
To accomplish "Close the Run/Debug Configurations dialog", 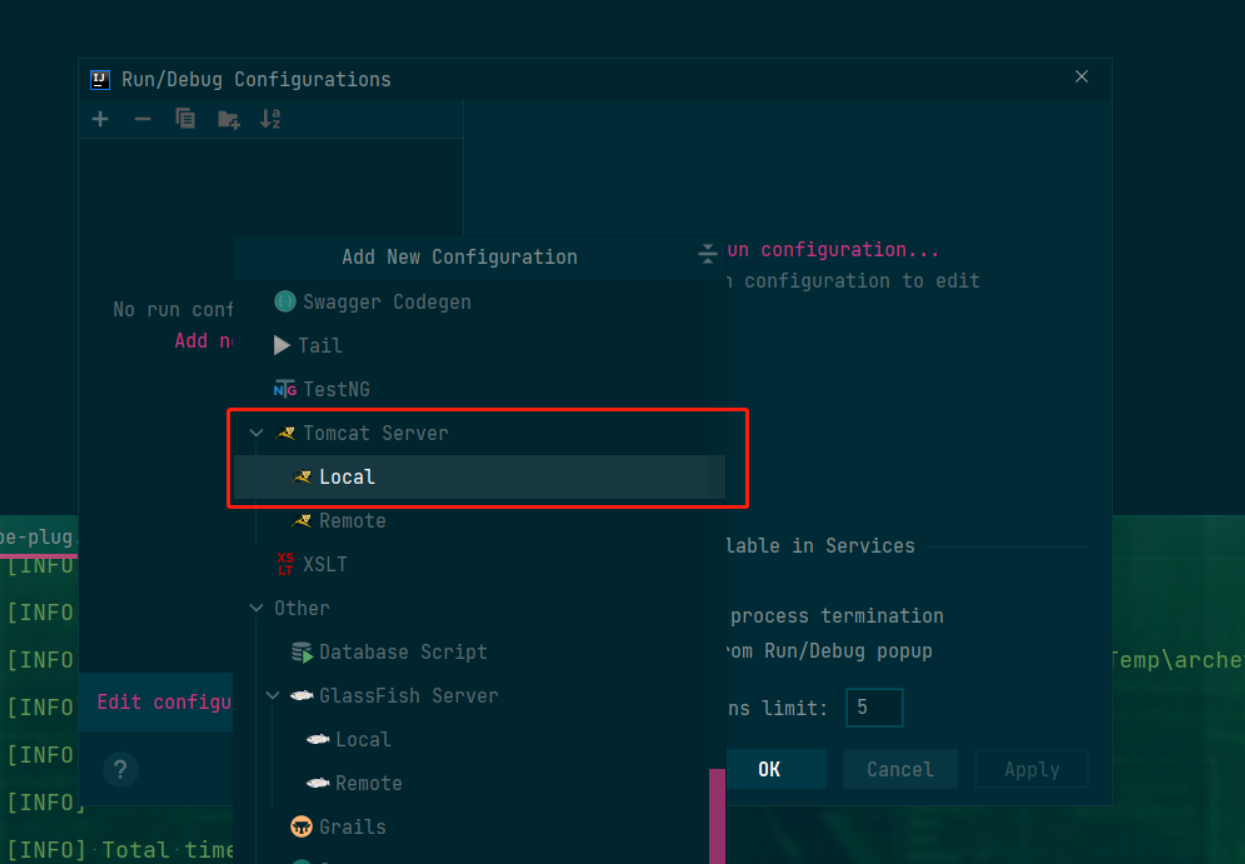I will tap(1081, 77).
